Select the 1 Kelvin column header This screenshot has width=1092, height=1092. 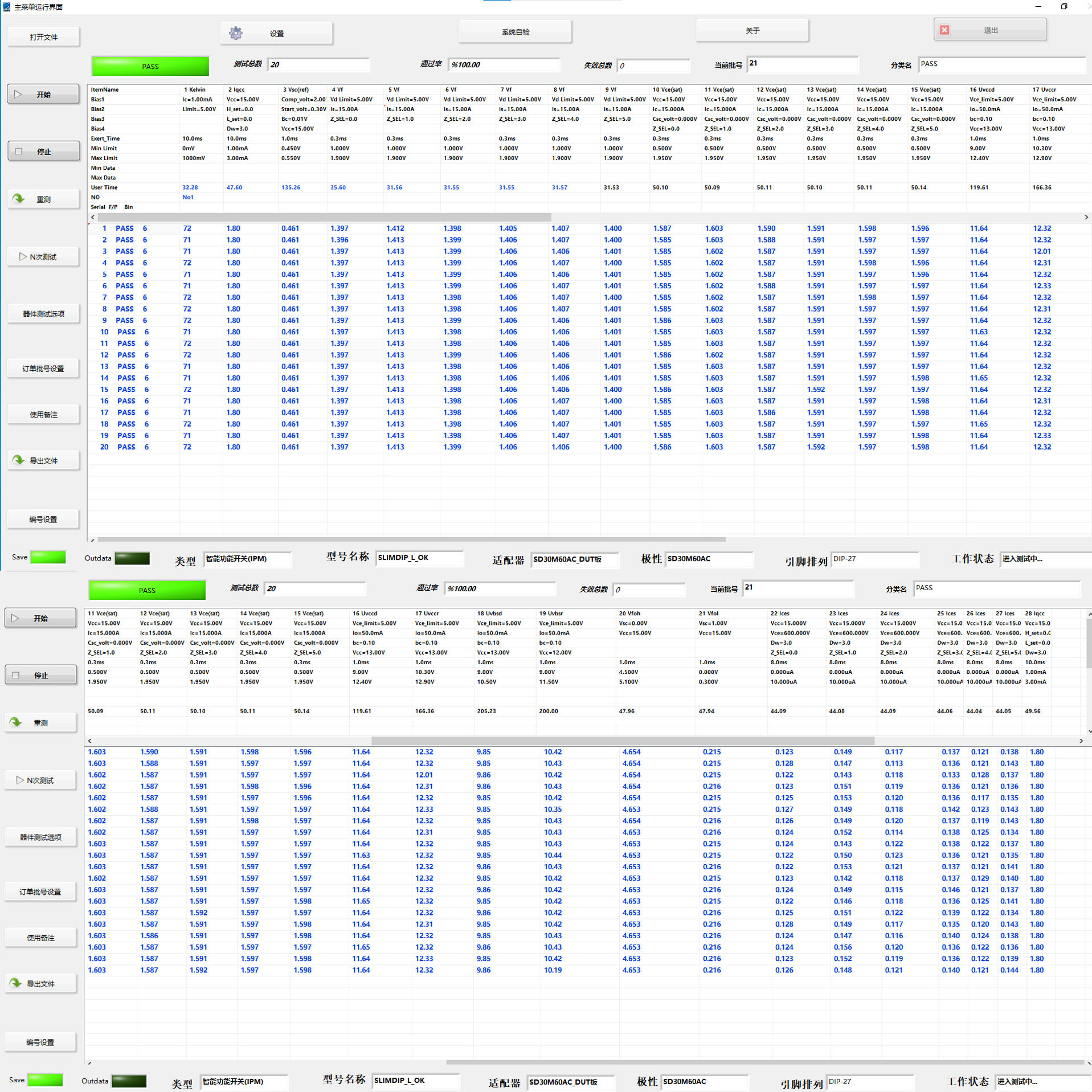click(x=194, y=89)
